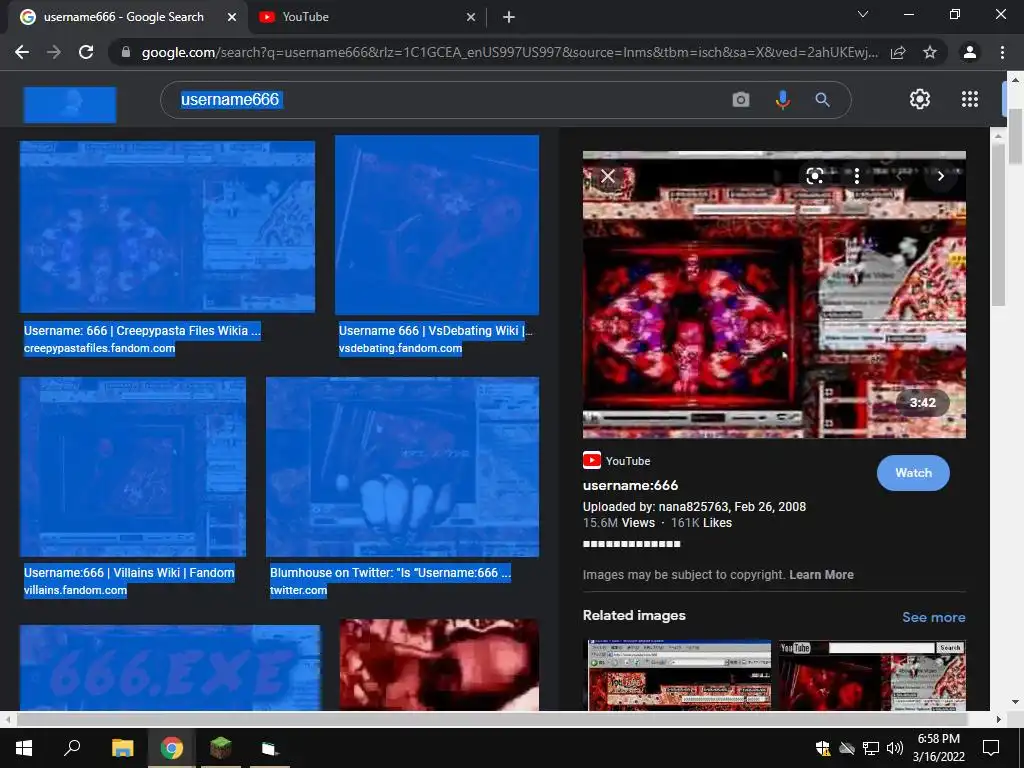Go back to the previous page
The height and width of the screenshot is (768, 1024).
pos(22,52)
